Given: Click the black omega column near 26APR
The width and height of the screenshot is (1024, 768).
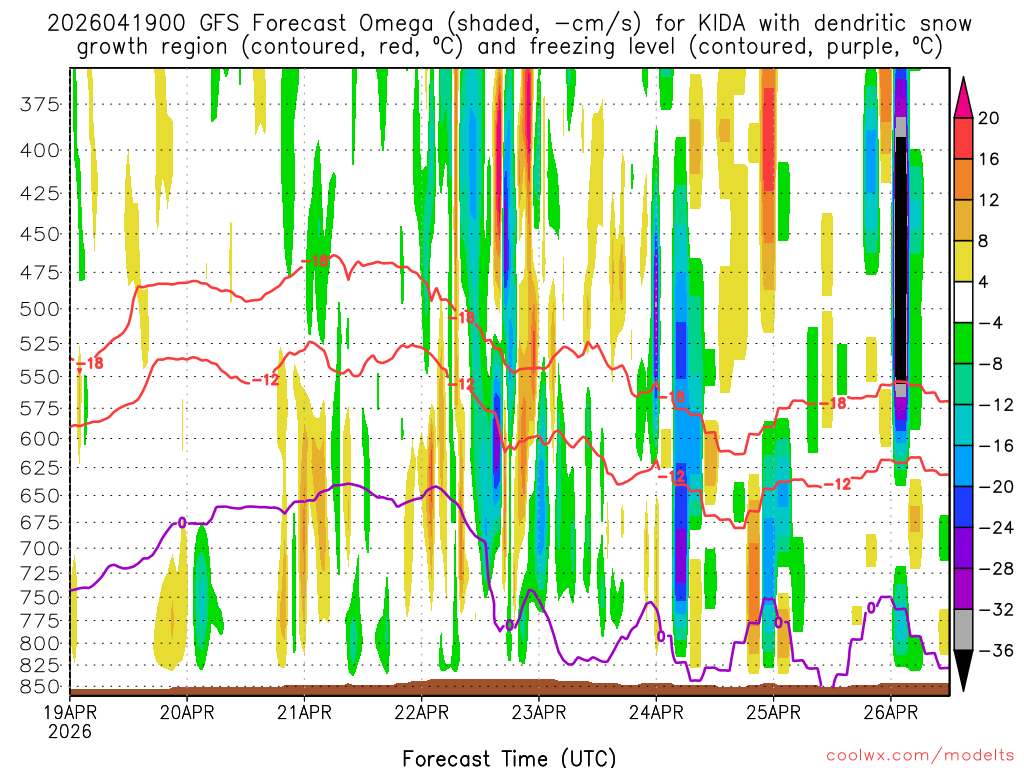Looking at the screenshot, I should coord(901,260).
